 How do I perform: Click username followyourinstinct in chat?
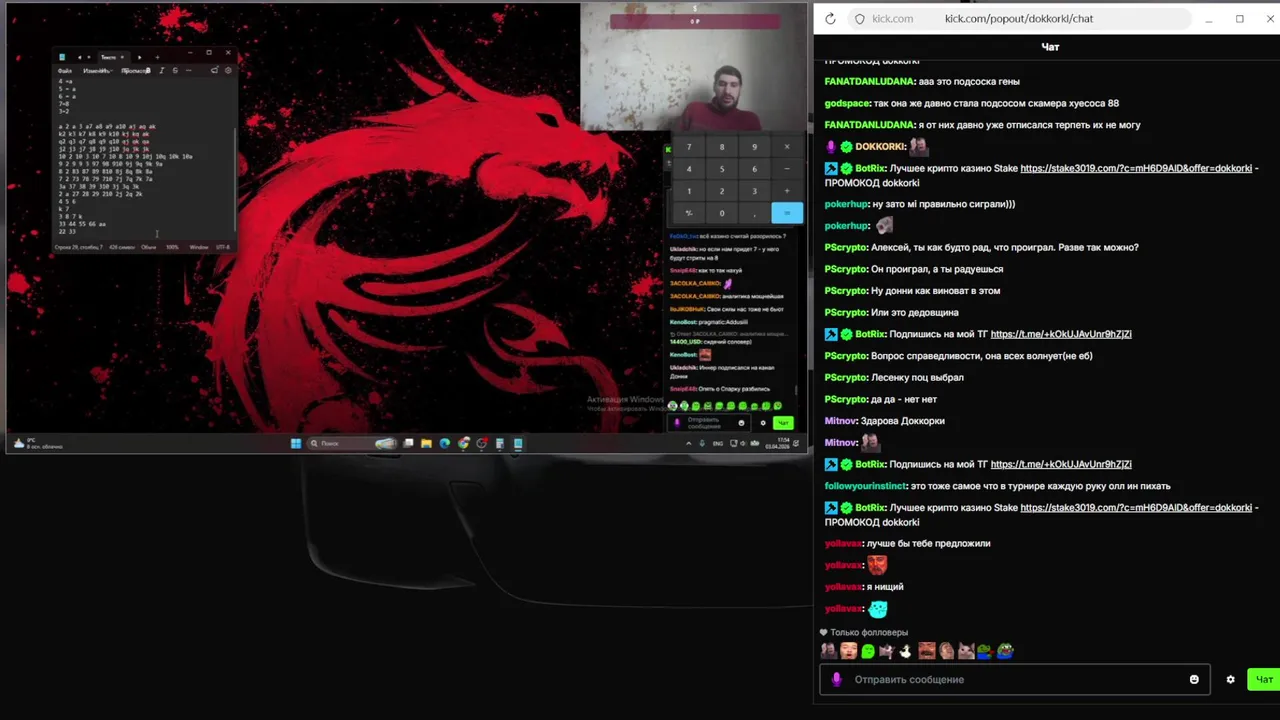(x=865, y=486)
